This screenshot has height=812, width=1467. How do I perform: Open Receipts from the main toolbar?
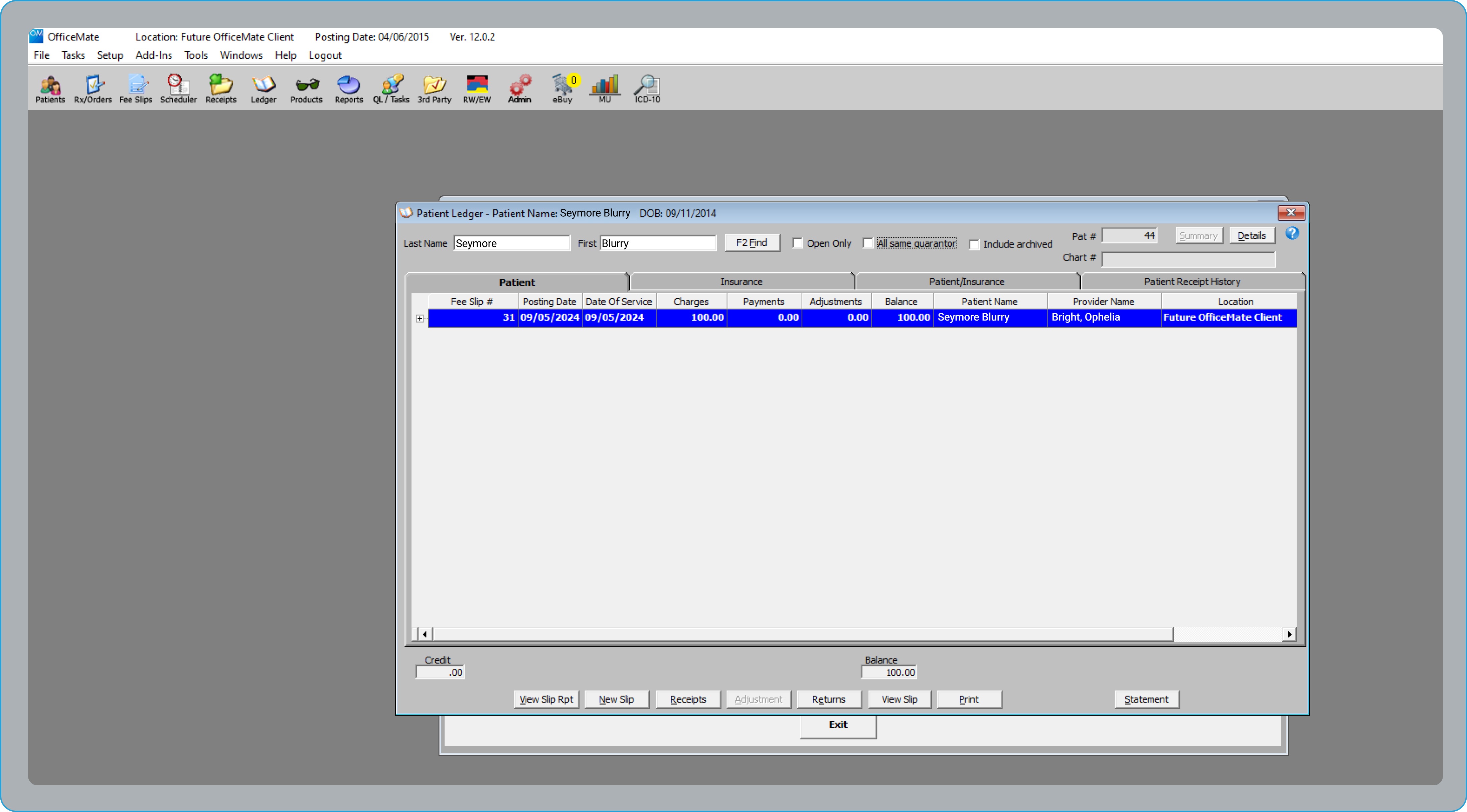click(220, 89)
